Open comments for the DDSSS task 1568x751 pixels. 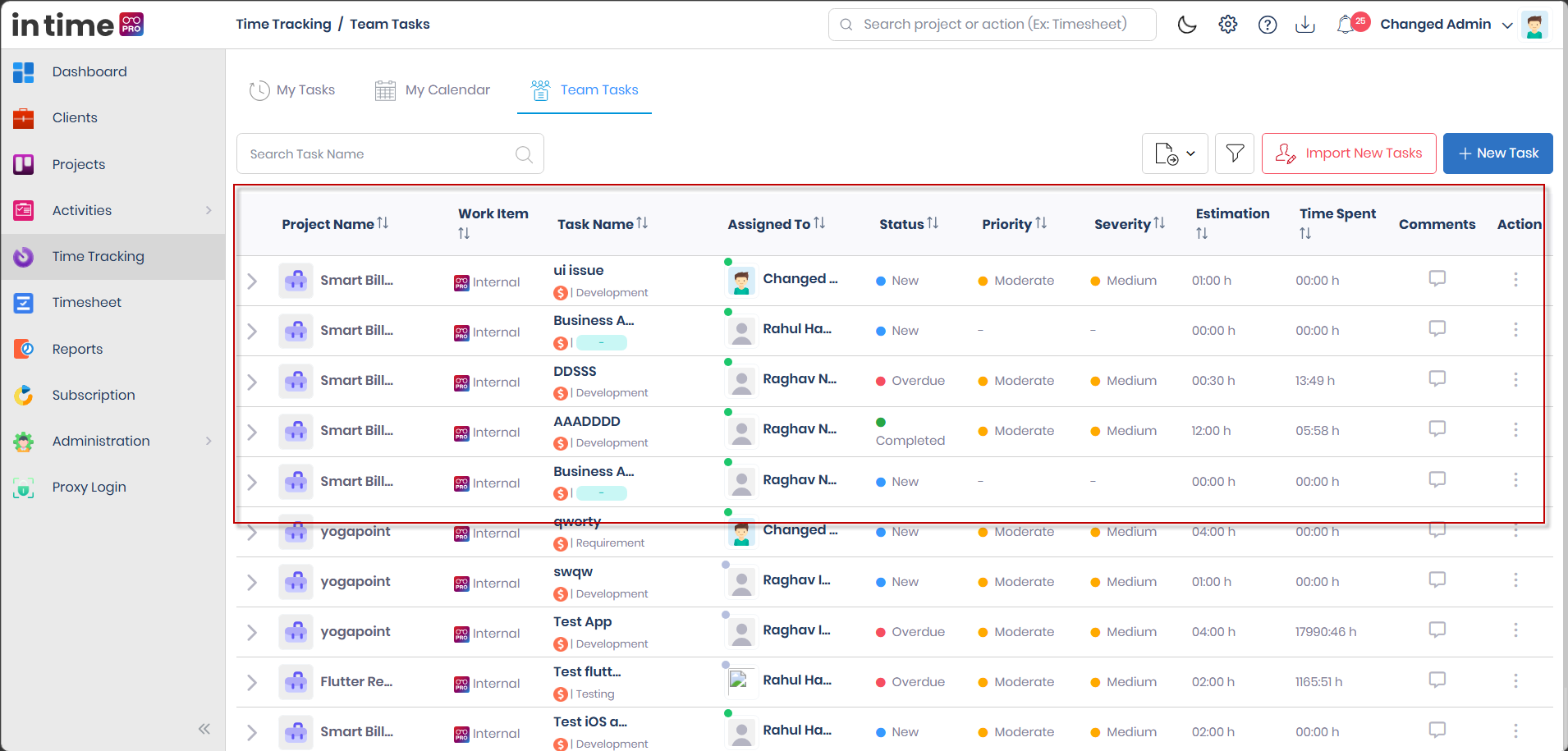click(x=1437, y=379)
